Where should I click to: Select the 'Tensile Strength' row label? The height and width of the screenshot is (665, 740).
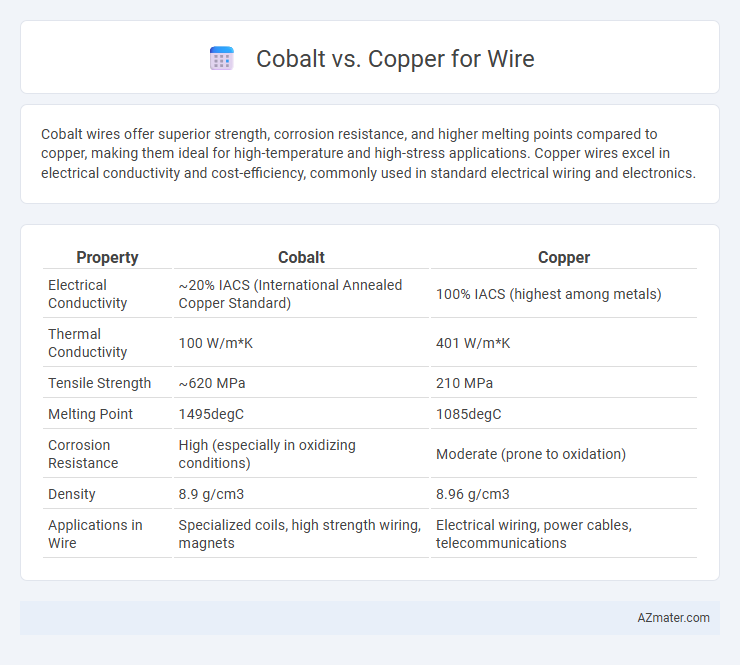(100, 383)
